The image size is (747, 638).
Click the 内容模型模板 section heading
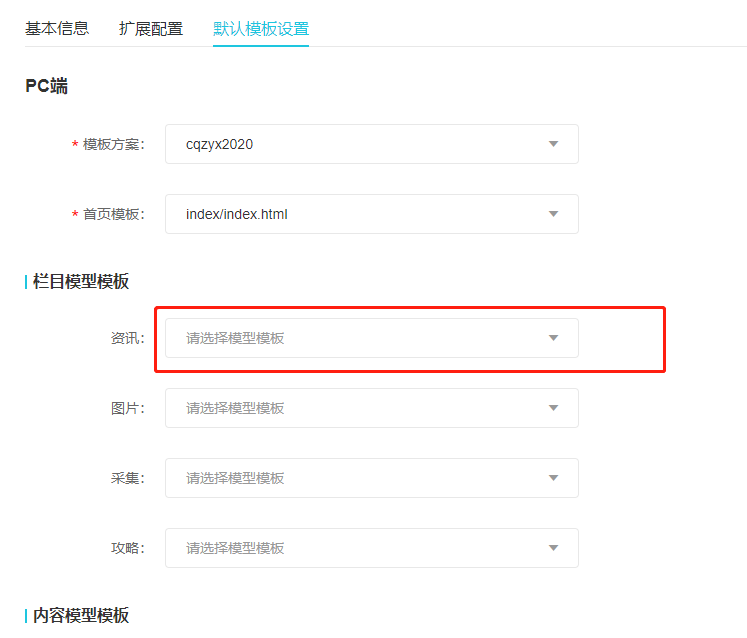pos(81,616)
